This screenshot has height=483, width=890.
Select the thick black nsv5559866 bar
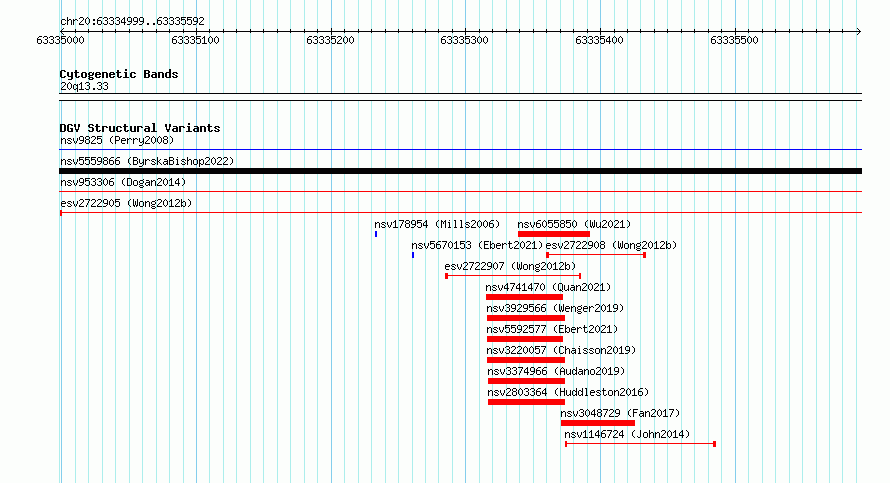coord(460,171)
